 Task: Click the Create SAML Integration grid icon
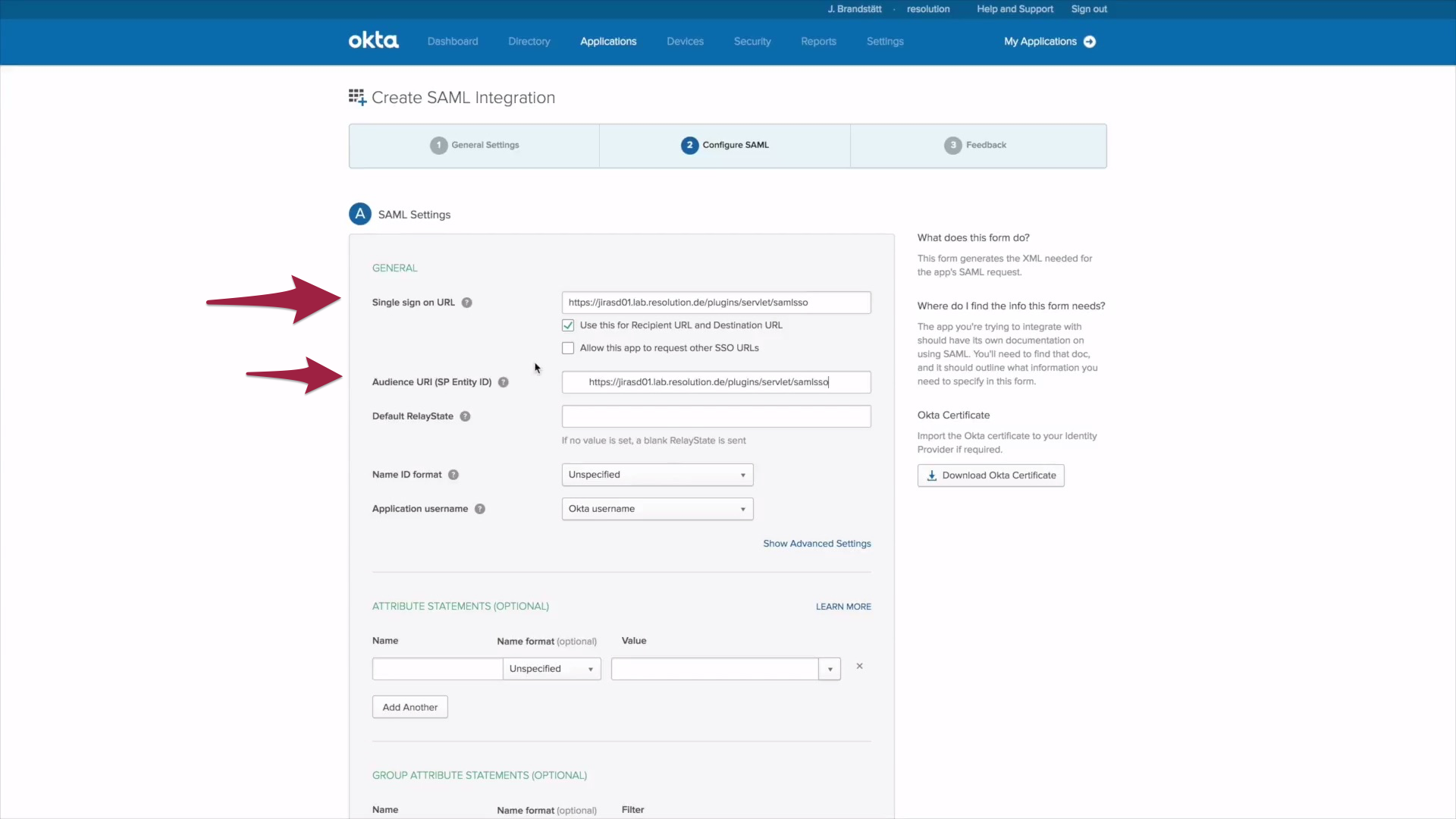coord(357,97)
